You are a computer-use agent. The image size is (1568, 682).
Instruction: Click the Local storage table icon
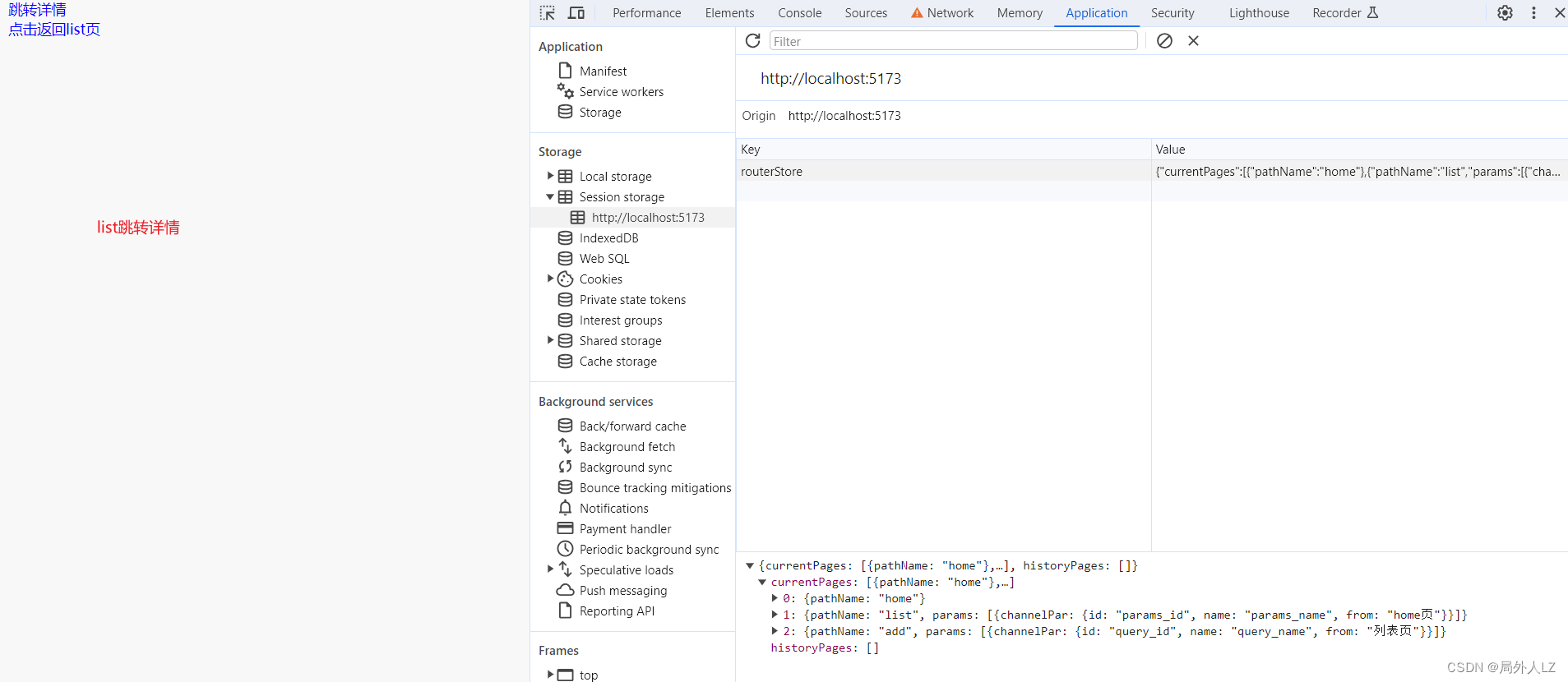[565, 177]
